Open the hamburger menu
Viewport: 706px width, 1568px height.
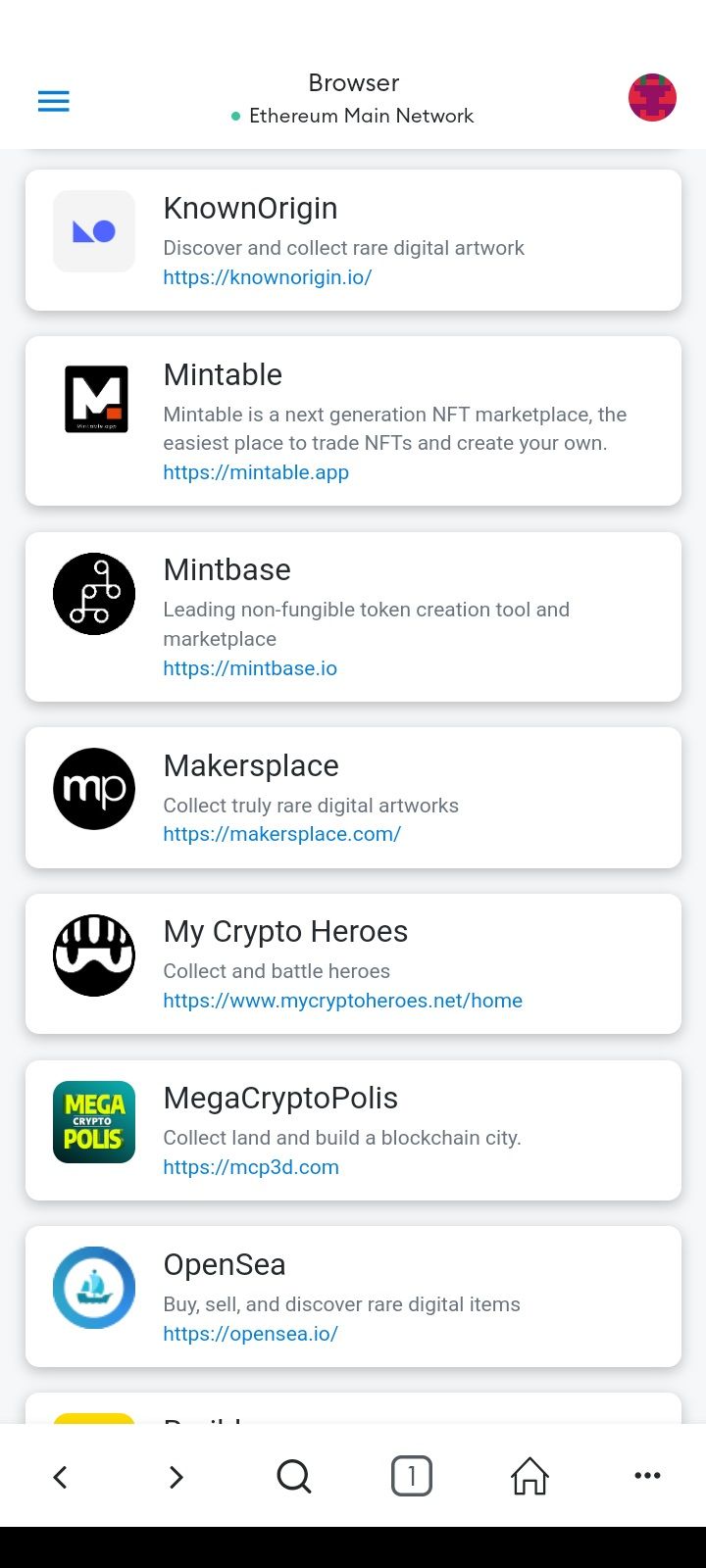53,101
